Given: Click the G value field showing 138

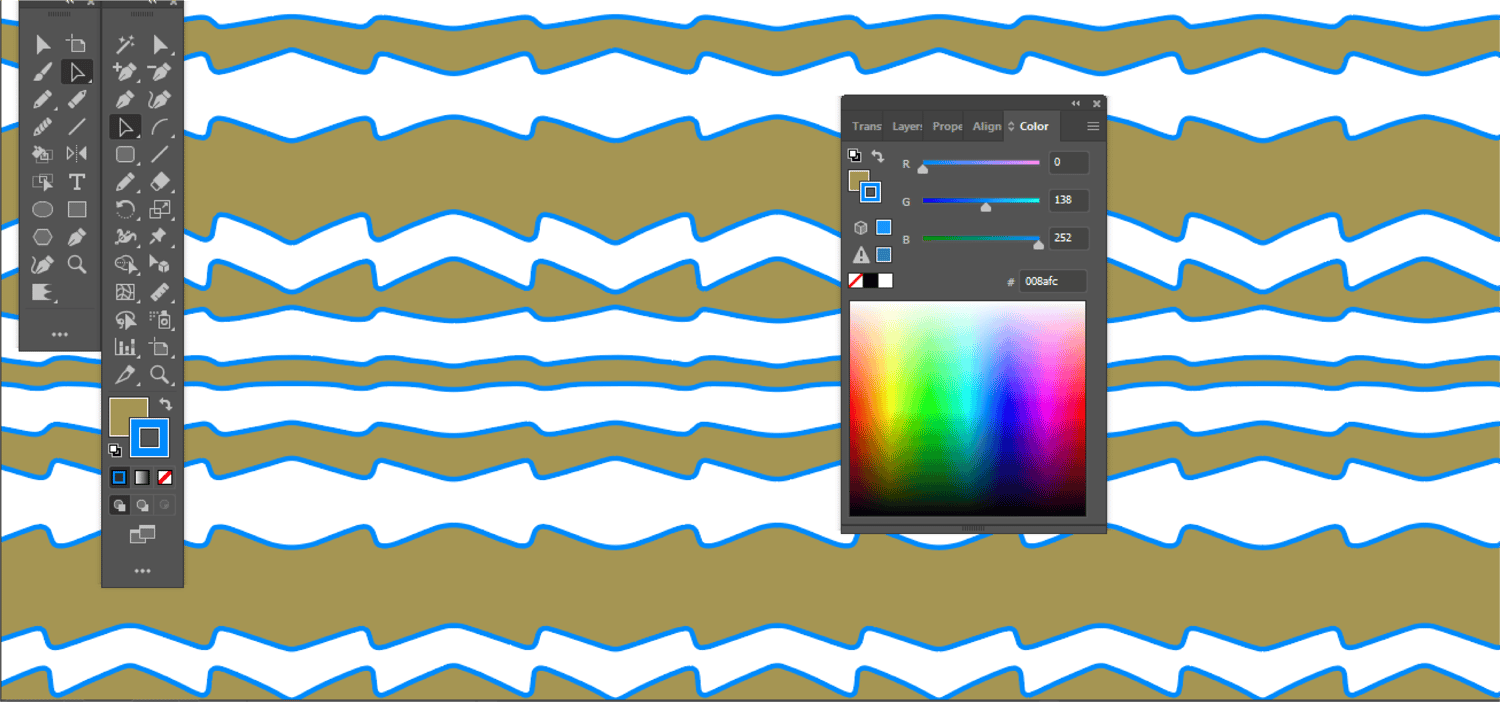Looking at the screenshot, I should point(1069,200).
